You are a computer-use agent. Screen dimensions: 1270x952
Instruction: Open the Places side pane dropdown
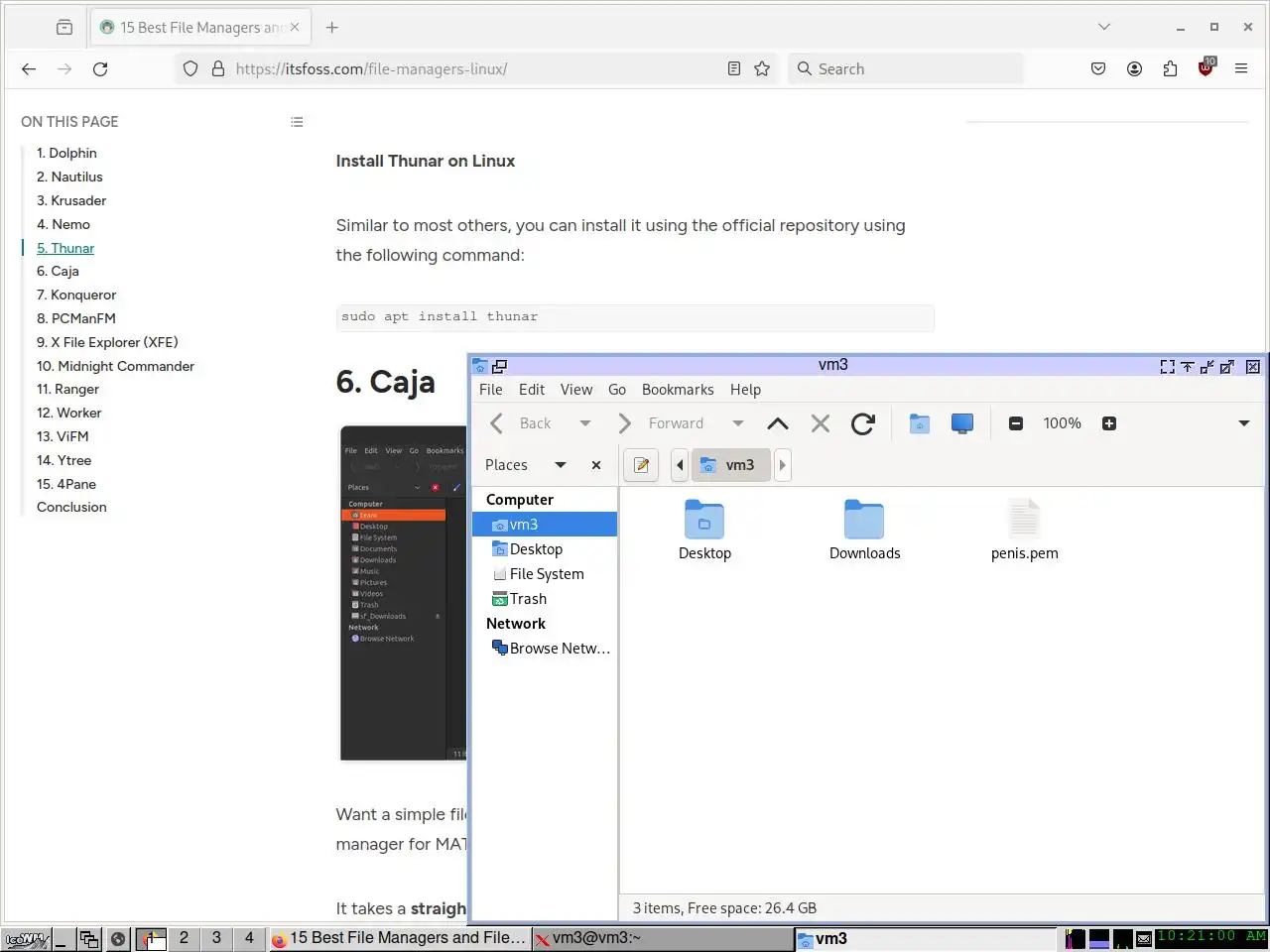click(561, 465)
